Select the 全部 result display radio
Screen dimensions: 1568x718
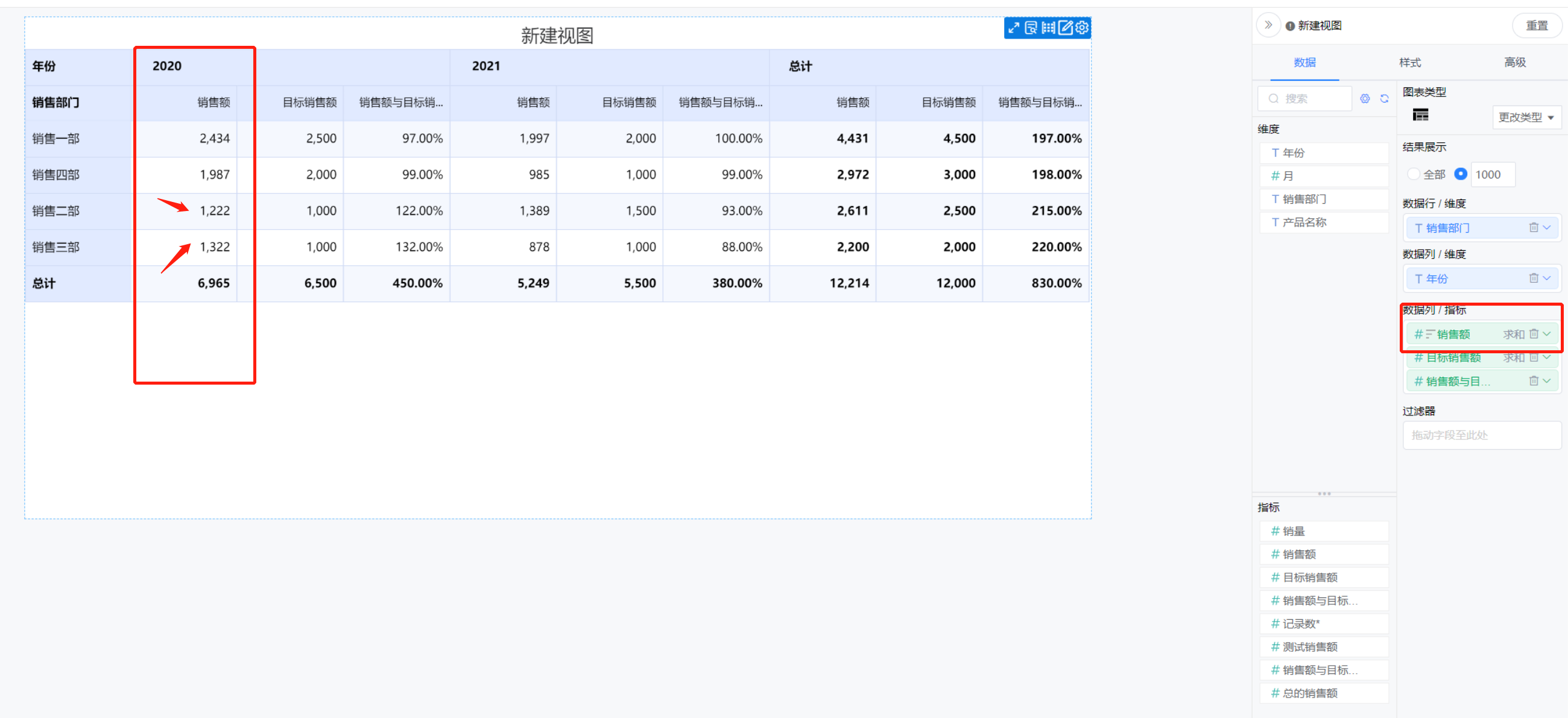click(1414, 175)
